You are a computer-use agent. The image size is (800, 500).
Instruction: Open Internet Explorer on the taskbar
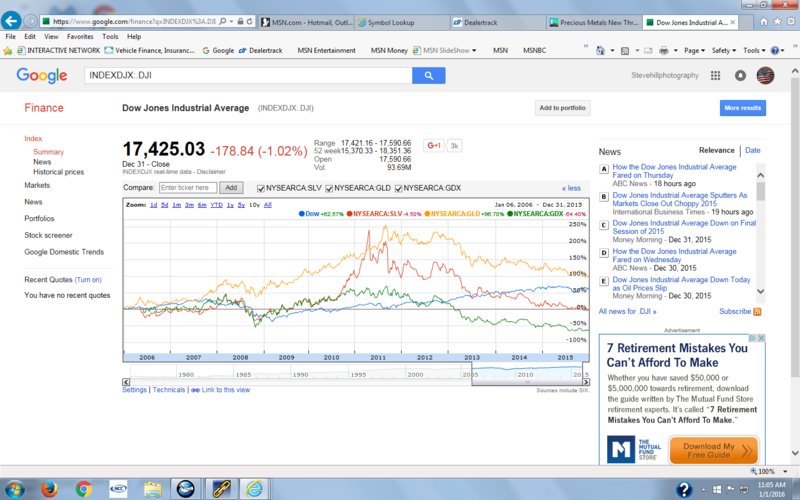(254, 489)
